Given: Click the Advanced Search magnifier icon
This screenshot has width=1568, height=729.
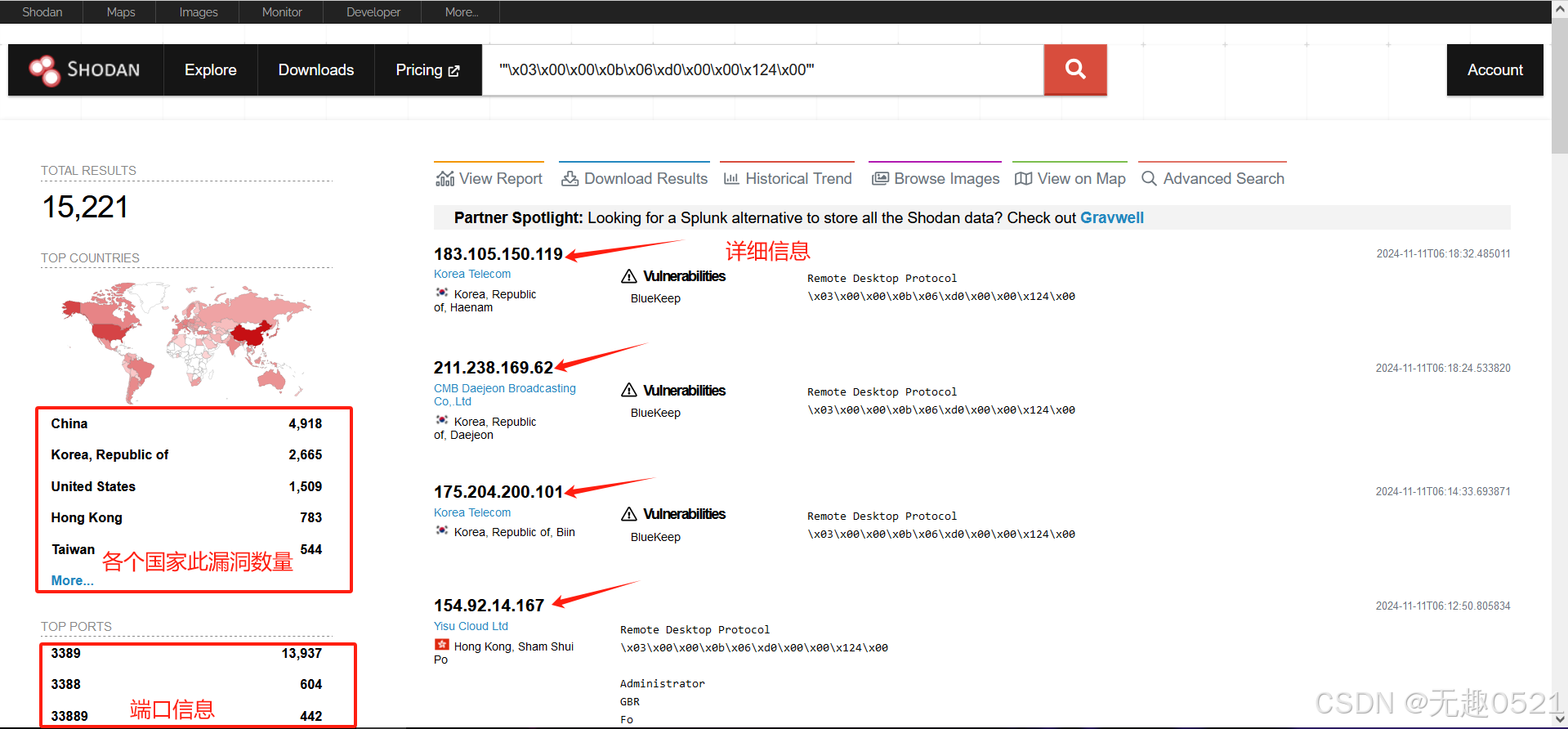Looking at the screenshot, I should pyautogui.click(x=1149, y=178).
